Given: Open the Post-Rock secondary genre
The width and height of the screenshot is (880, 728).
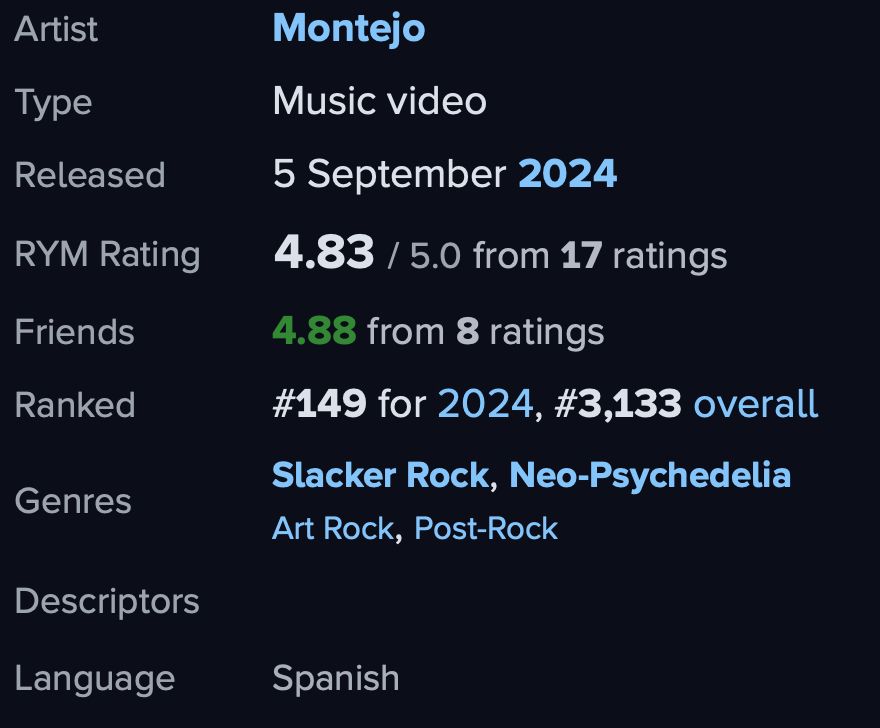Looking at the screenshot, I should coord(486,529).
